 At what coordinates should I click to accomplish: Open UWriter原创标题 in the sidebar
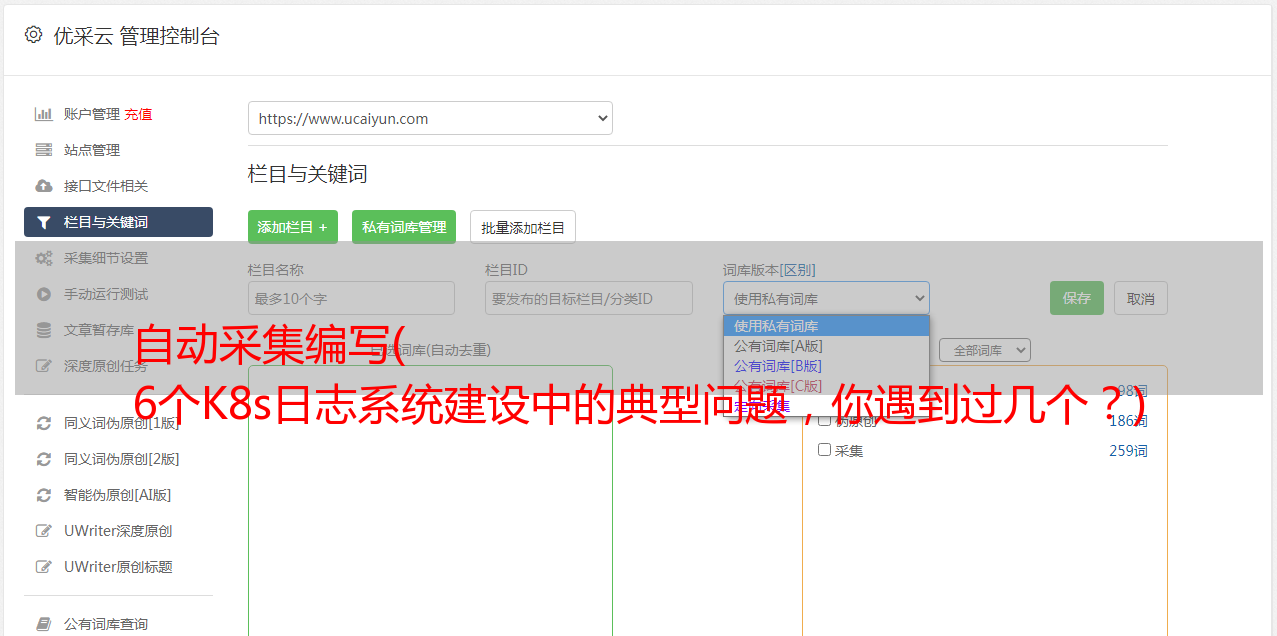[x=118, y=567]
